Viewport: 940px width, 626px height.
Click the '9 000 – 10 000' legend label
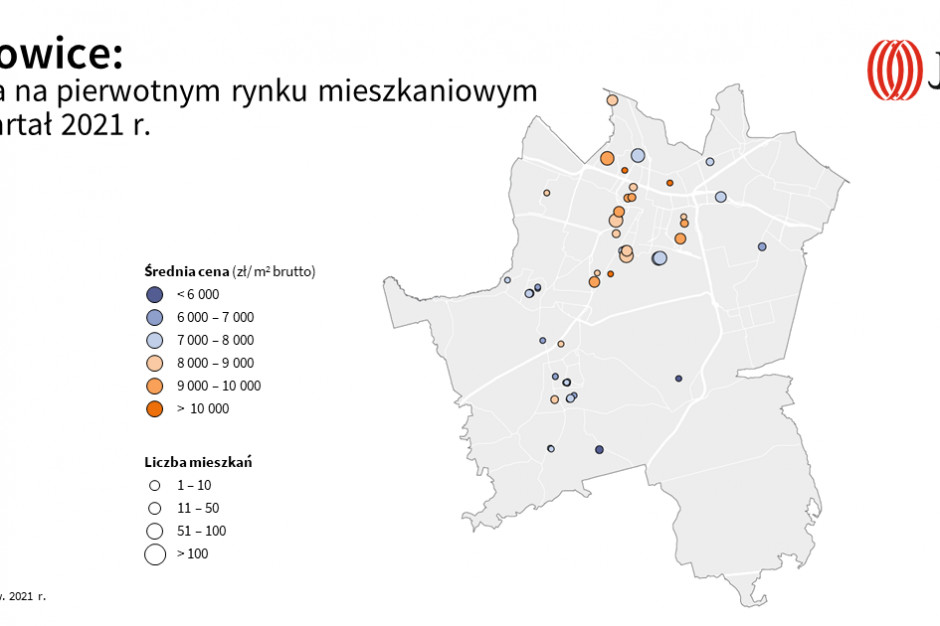219,386
